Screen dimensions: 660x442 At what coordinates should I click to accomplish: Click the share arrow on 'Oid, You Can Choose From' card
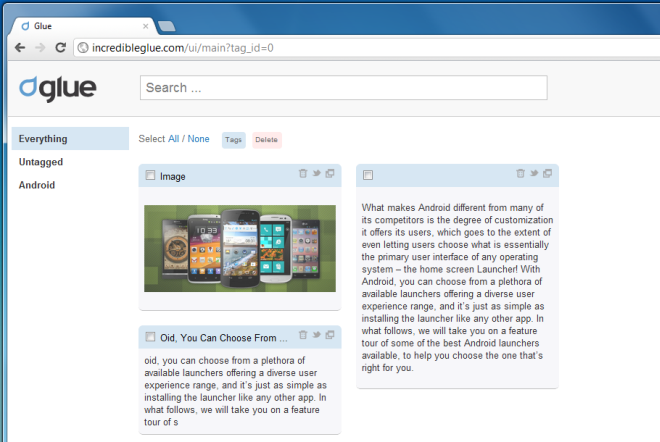(317, 334)
